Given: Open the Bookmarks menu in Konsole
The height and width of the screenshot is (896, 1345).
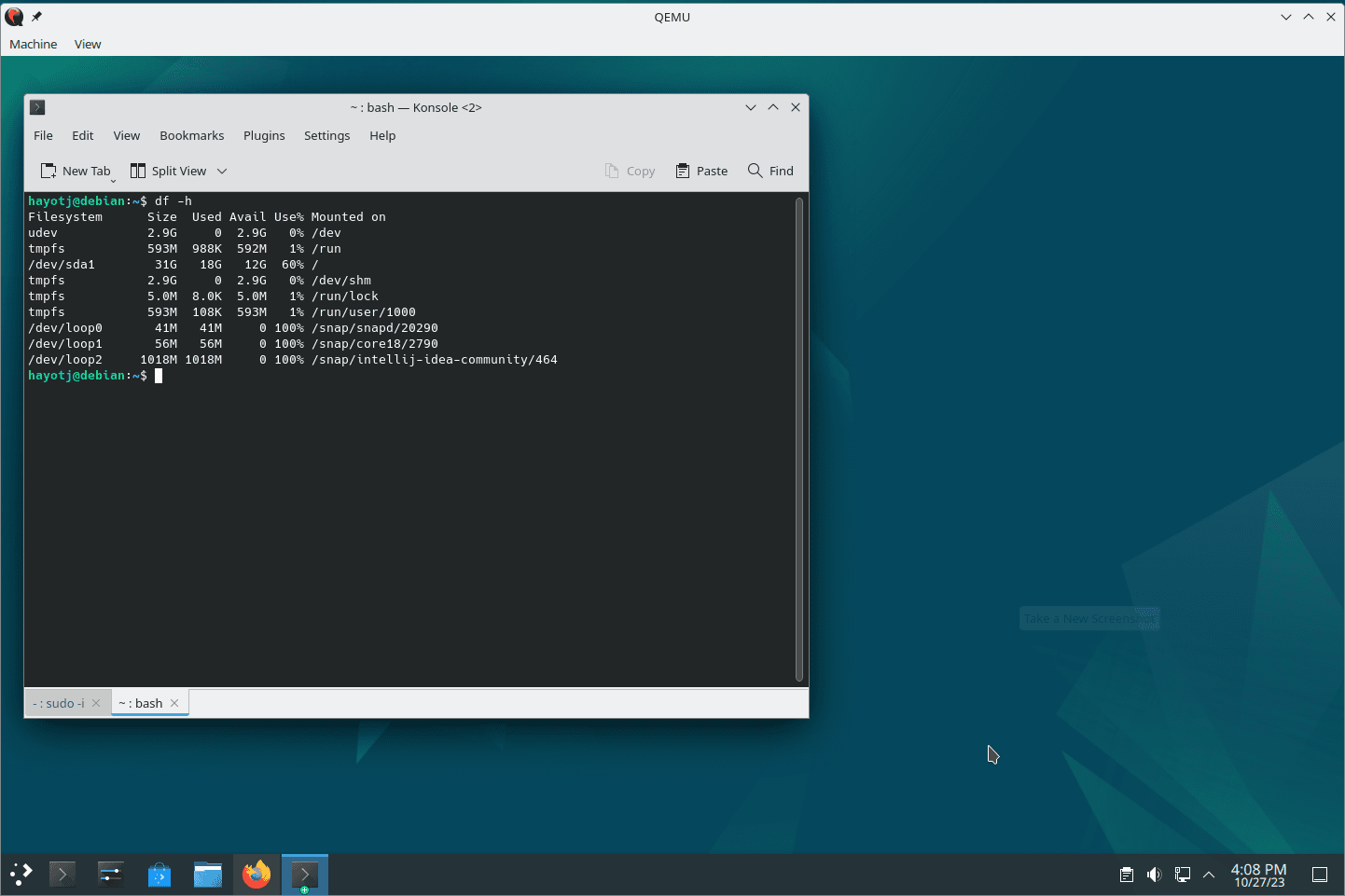Looking at the screenshot, I should click(x=191, y=136).
